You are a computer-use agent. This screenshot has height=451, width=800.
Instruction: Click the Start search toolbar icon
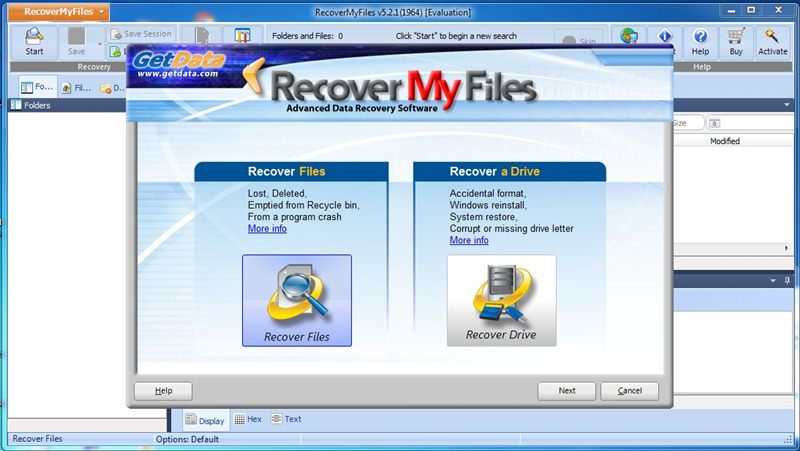[x=34, y=41]
